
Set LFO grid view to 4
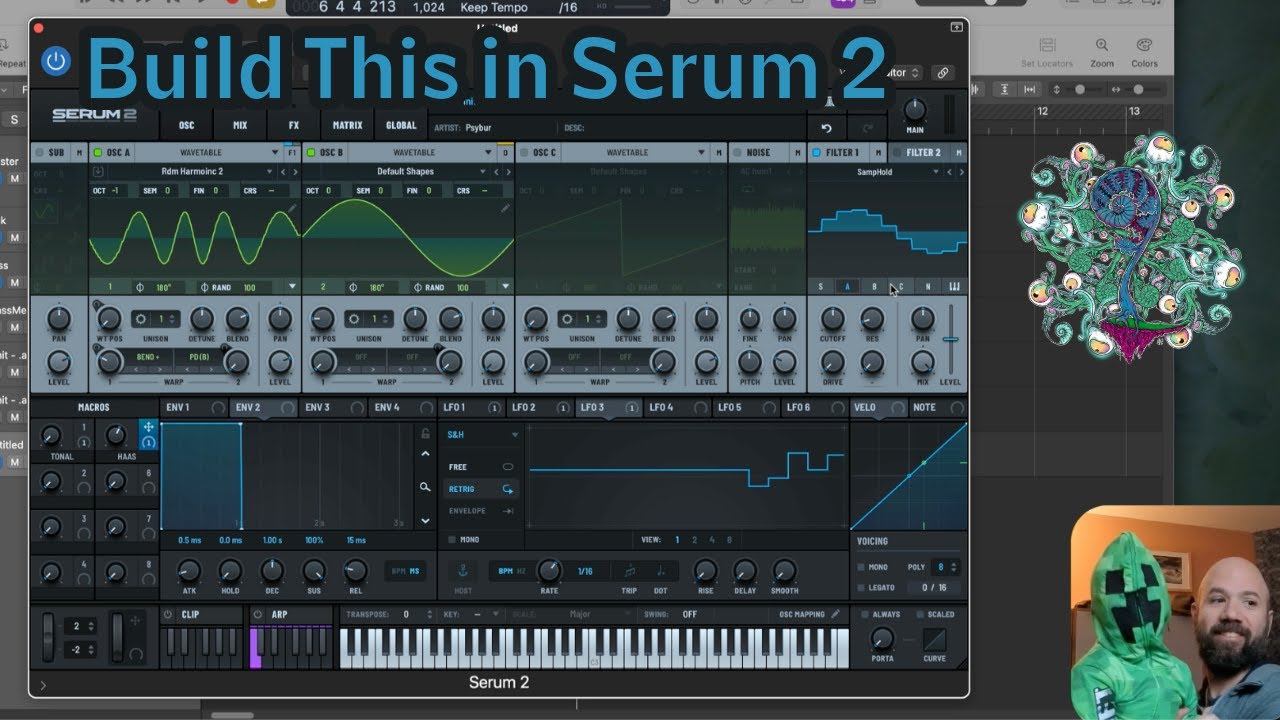(x=712, y=540)
